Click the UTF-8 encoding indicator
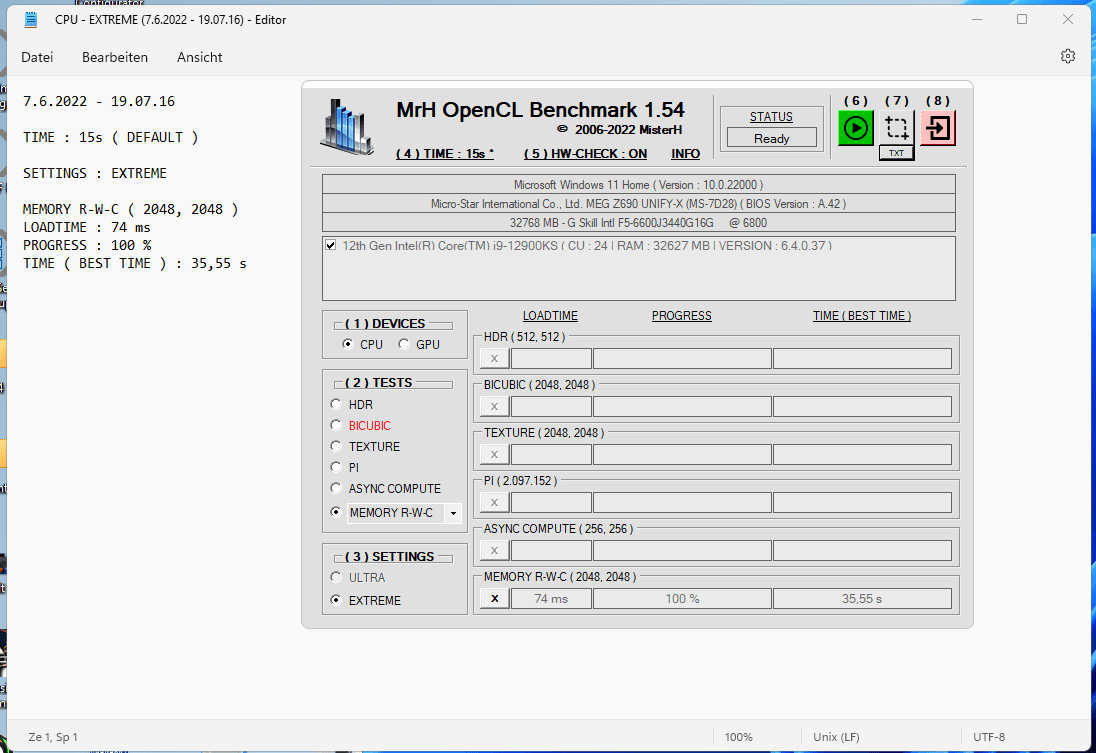Viewport: 1096px width, 753px height. (x=989, y=737)
